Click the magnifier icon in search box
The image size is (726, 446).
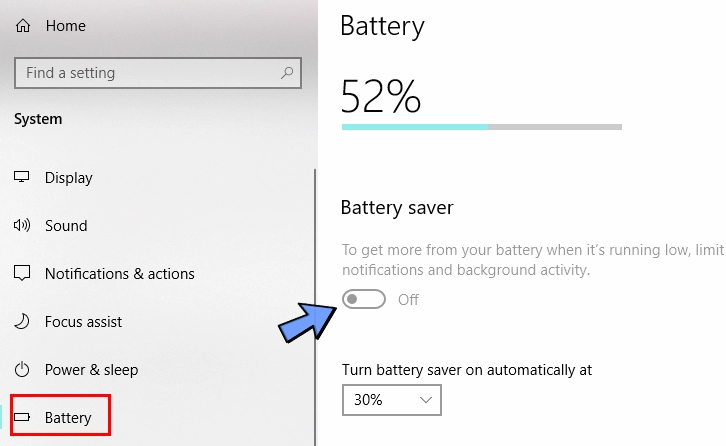[x=287, y=73]
